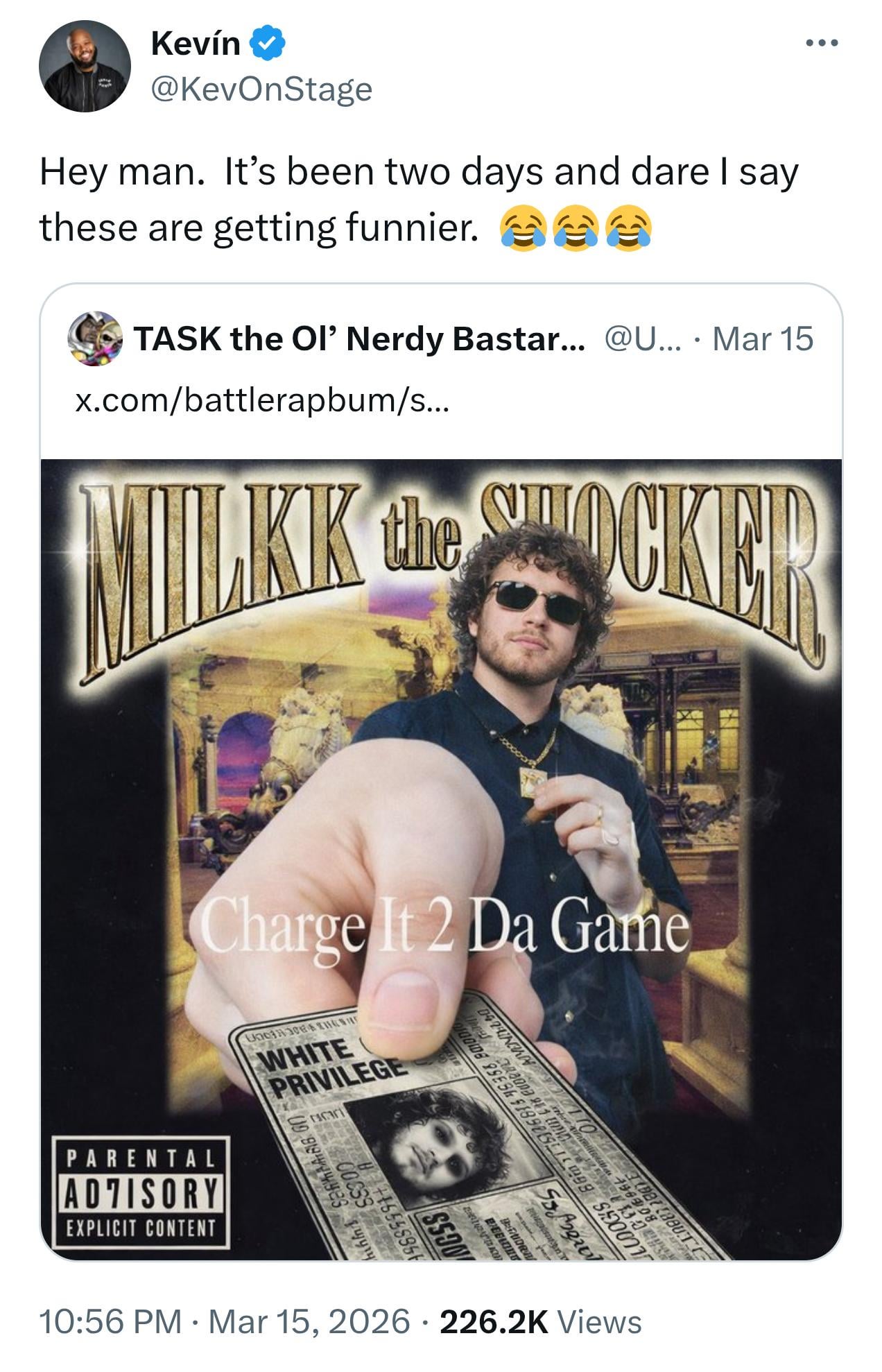The height and width of the screenshot is (1372, 882).
Task: Open the three-dot more options menu
Action: tap(822, 44)
